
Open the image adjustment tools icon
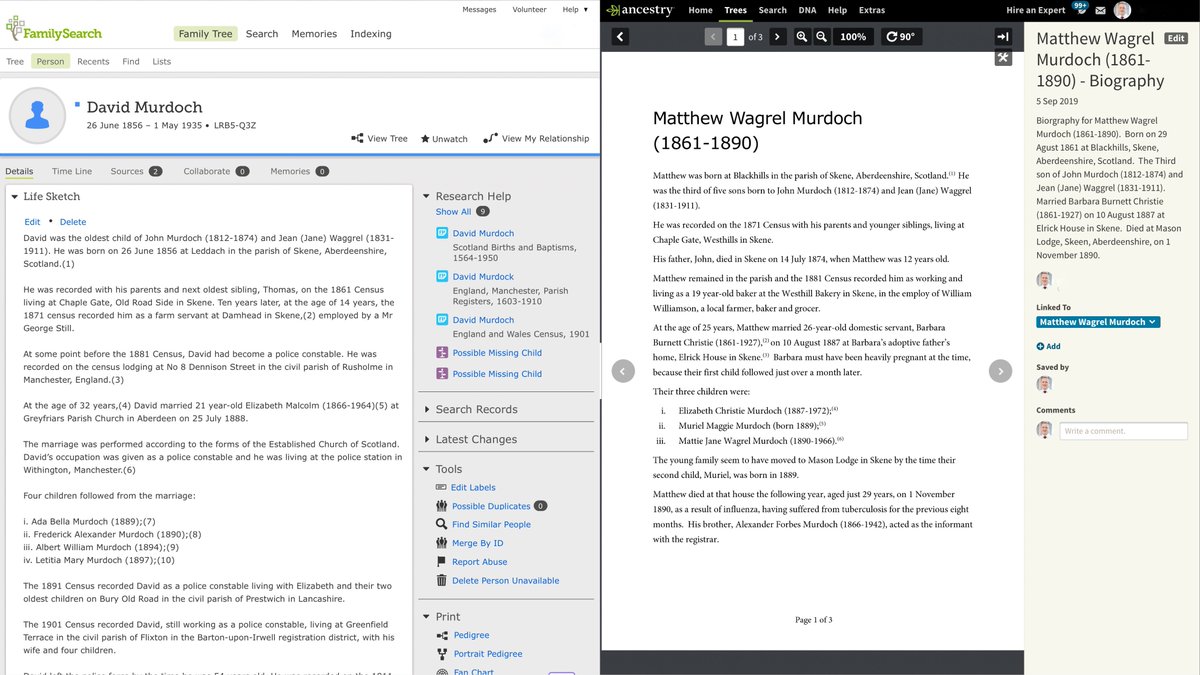click(1003, 58)
